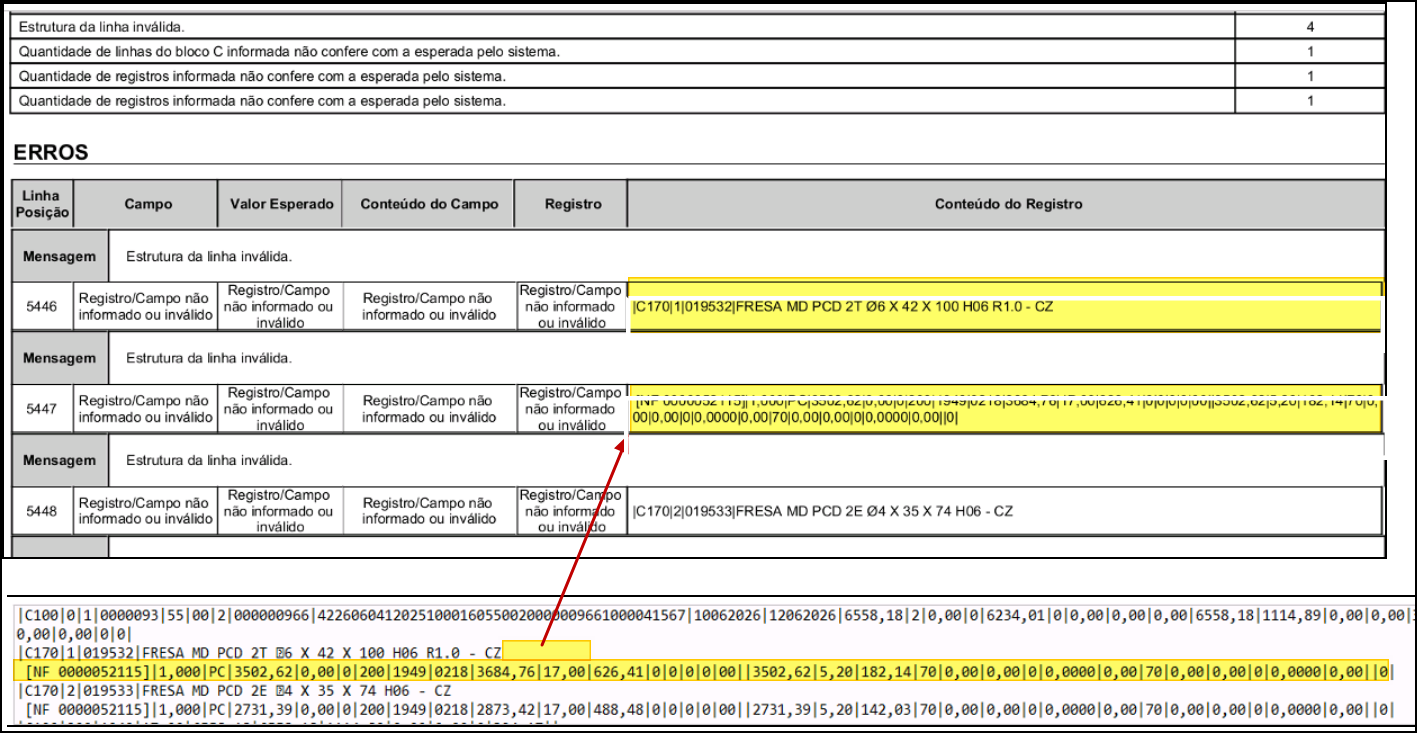Select line number 5448 cell
This screenshot has width=1417, height=733.
click(x=44, y=511)
